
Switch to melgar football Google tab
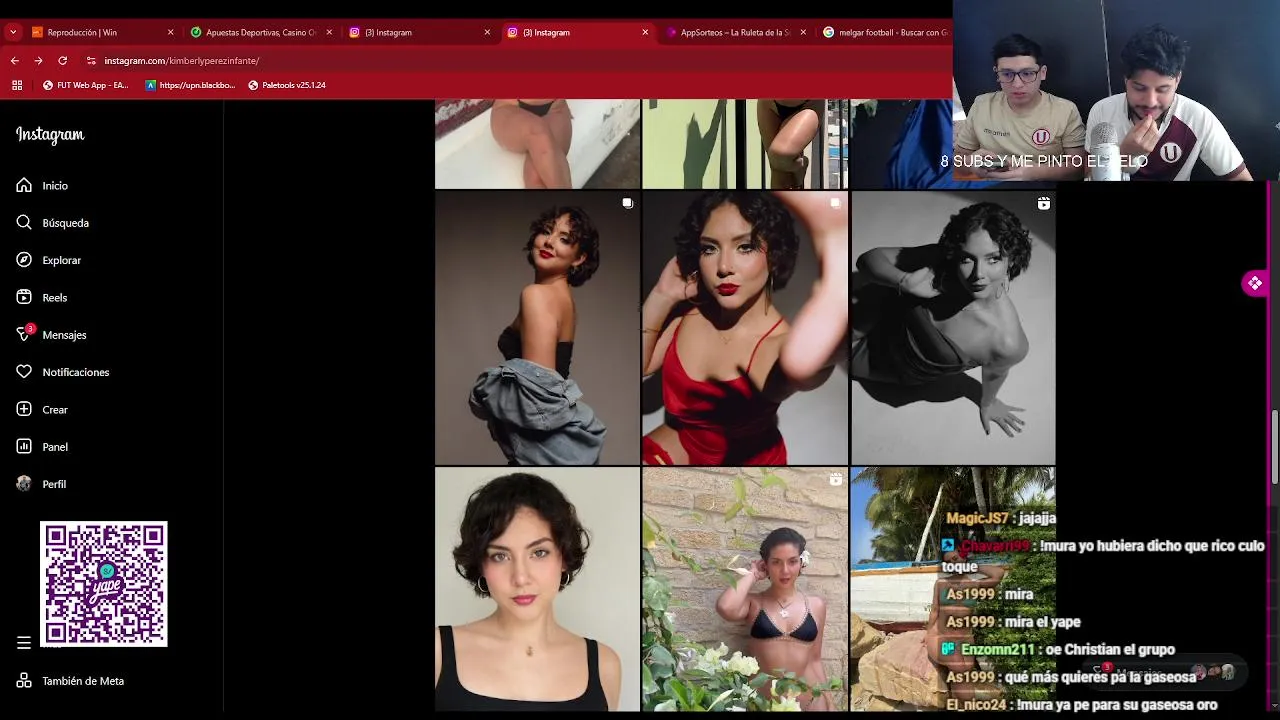point(885,32)
